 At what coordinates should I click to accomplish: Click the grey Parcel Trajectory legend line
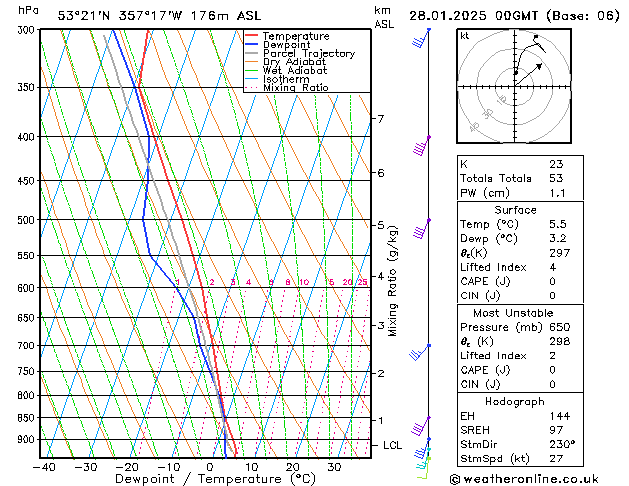point(251,53)
